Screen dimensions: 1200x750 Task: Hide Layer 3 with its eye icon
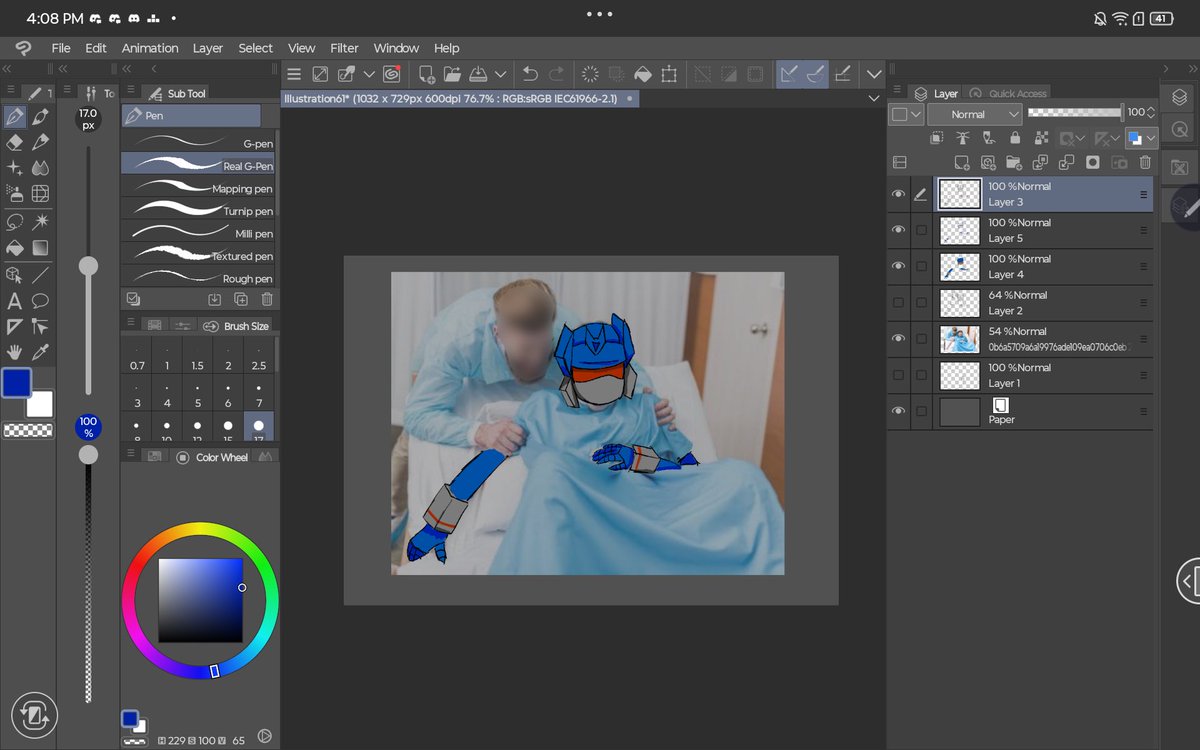[898, 194]
